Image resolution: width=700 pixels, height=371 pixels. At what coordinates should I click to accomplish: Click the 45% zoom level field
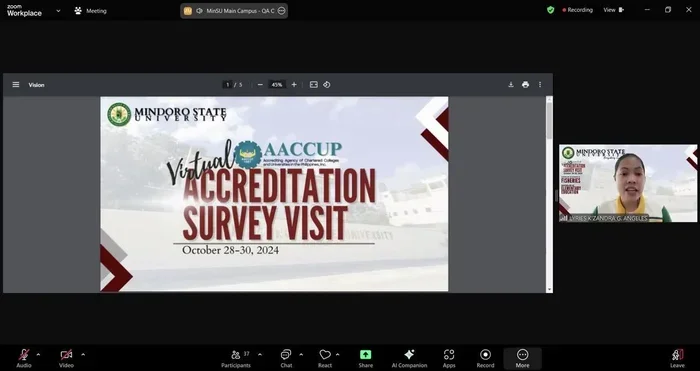[277, 85]
